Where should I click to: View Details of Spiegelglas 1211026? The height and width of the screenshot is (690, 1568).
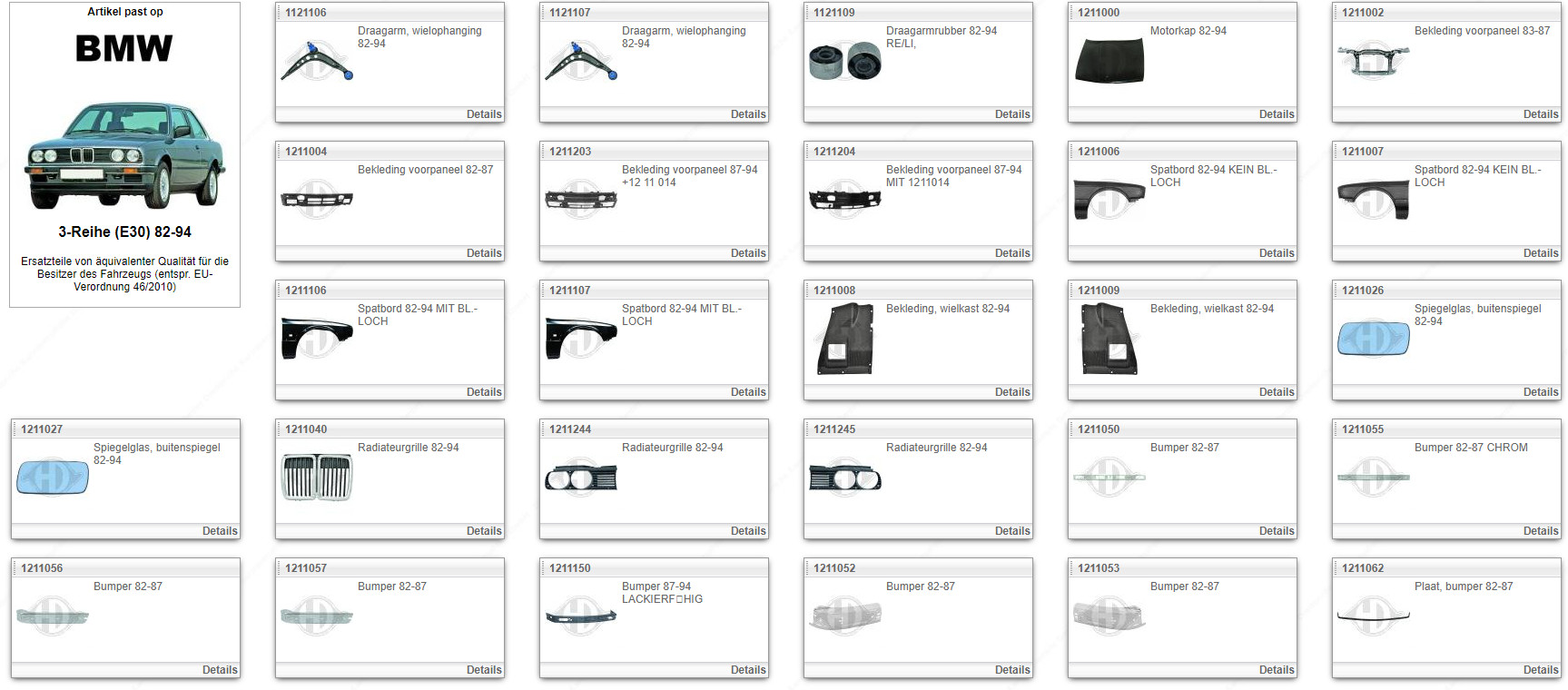(x=1541, y=392)
